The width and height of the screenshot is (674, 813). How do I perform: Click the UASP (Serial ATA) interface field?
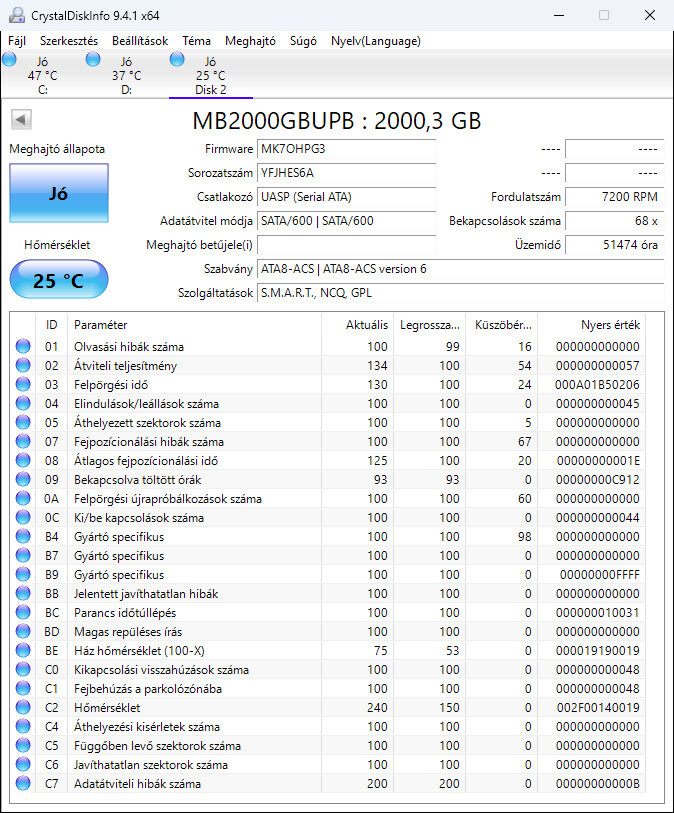(x=346, y=197)
